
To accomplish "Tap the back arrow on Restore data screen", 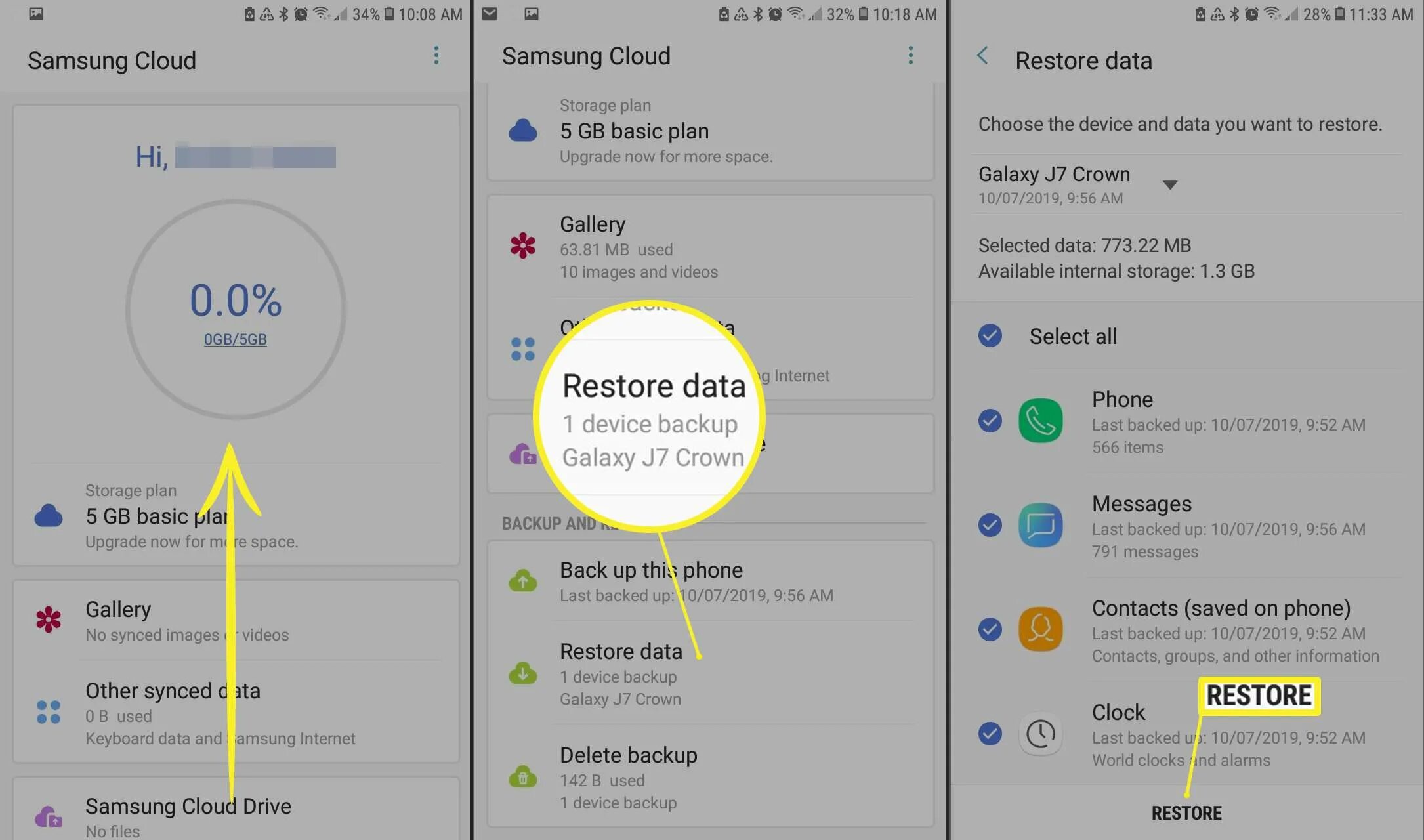I will pyautogui.click(x=983, y=58).
